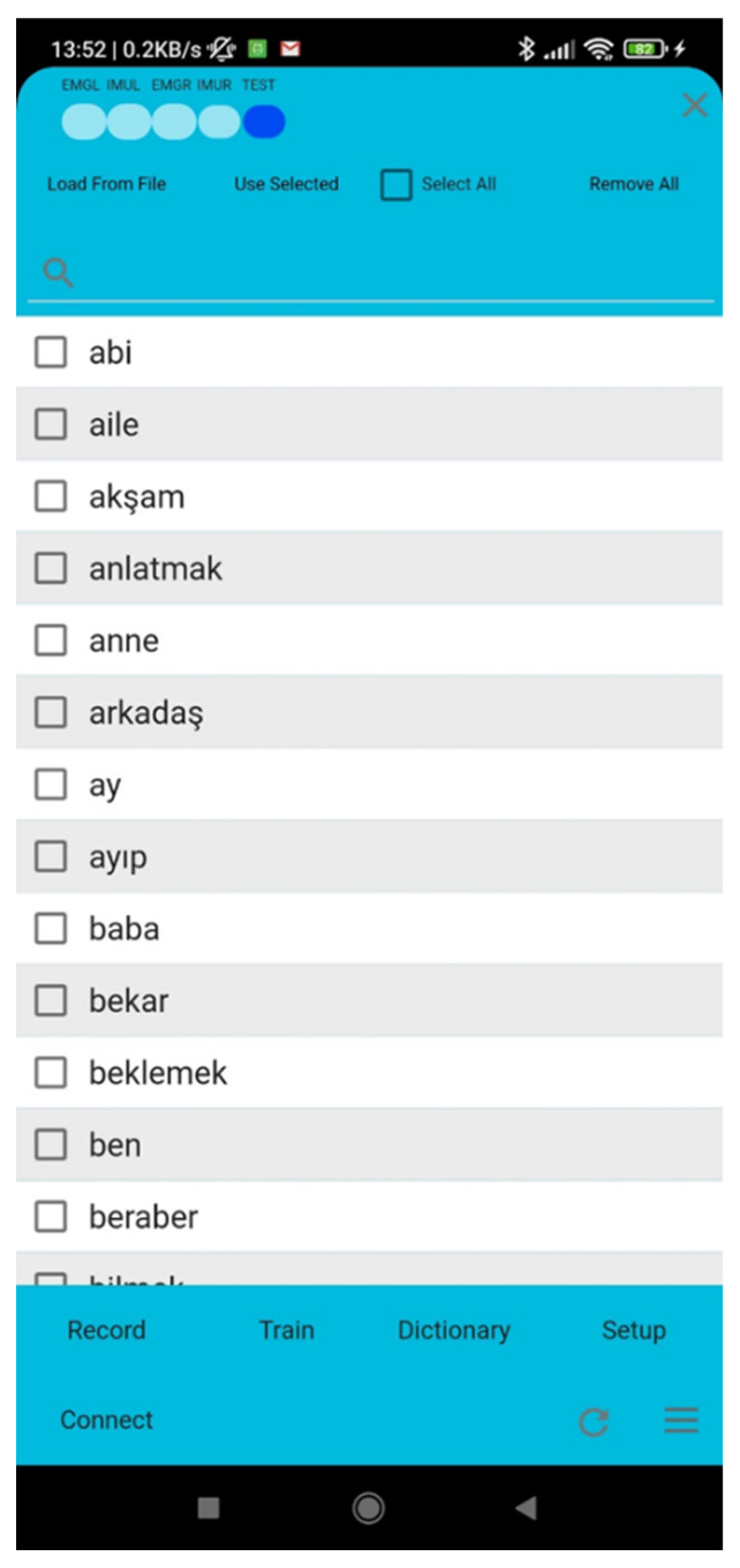The width and height of the screenshot is (740, 1568).
Task: Tap the recent apps square icon
Action: [x=208, y=1507]
